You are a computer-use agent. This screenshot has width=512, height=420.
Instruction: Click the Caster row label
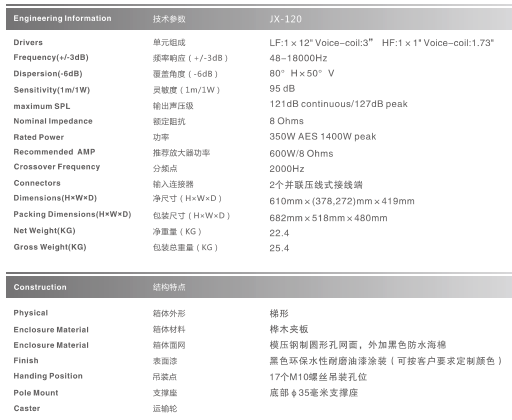coord(27,408)
